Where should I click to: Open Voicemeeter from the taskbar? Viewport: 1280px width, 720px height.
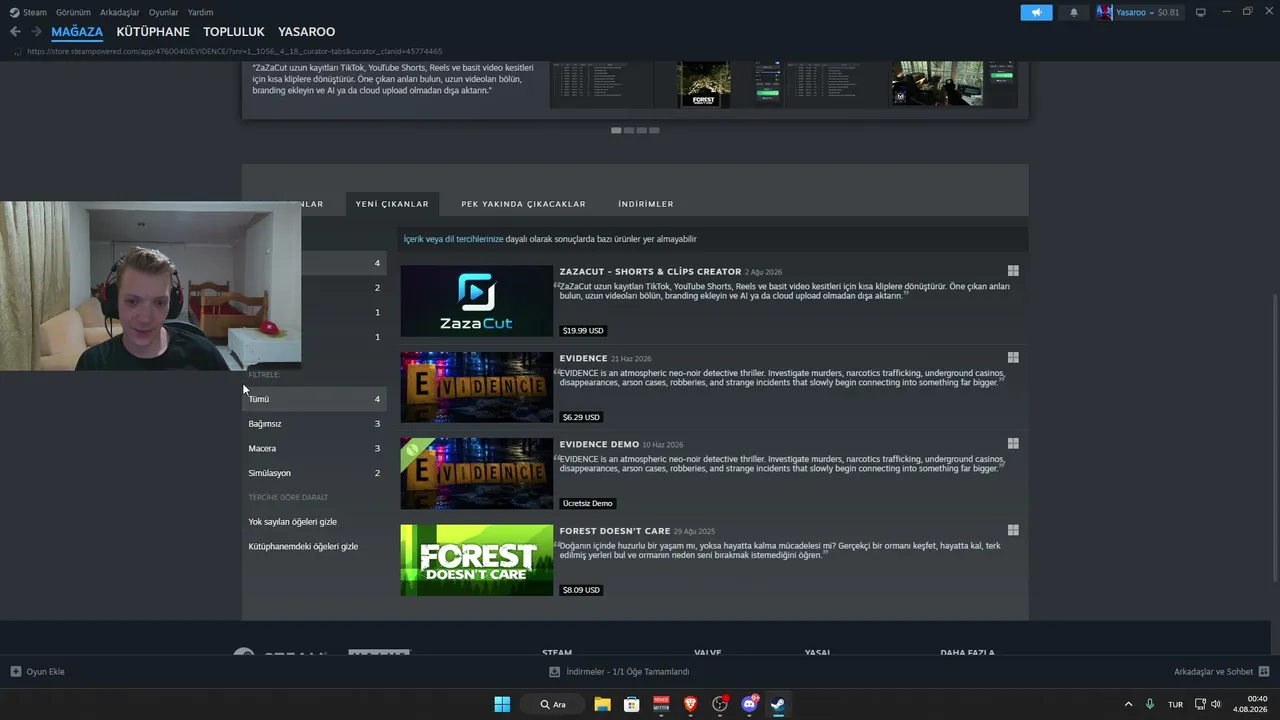[x=661, y=704]
